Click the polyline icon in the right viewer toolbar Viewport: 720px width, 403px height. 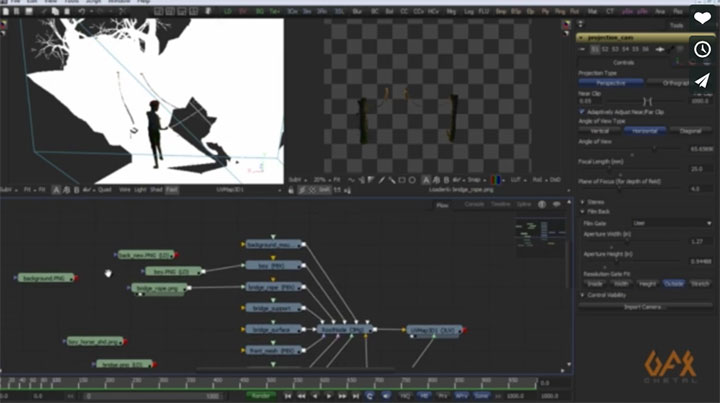[351, 180]
